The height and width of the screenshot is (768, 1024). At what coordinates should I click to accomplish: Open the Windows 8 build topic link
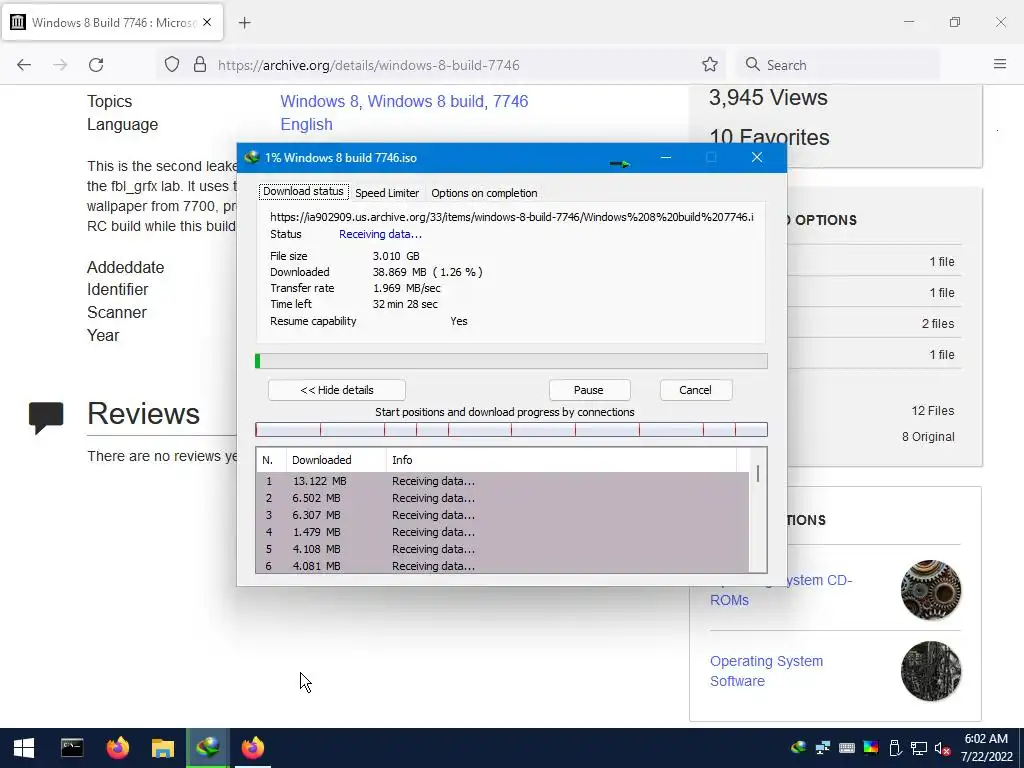point(426,101)
